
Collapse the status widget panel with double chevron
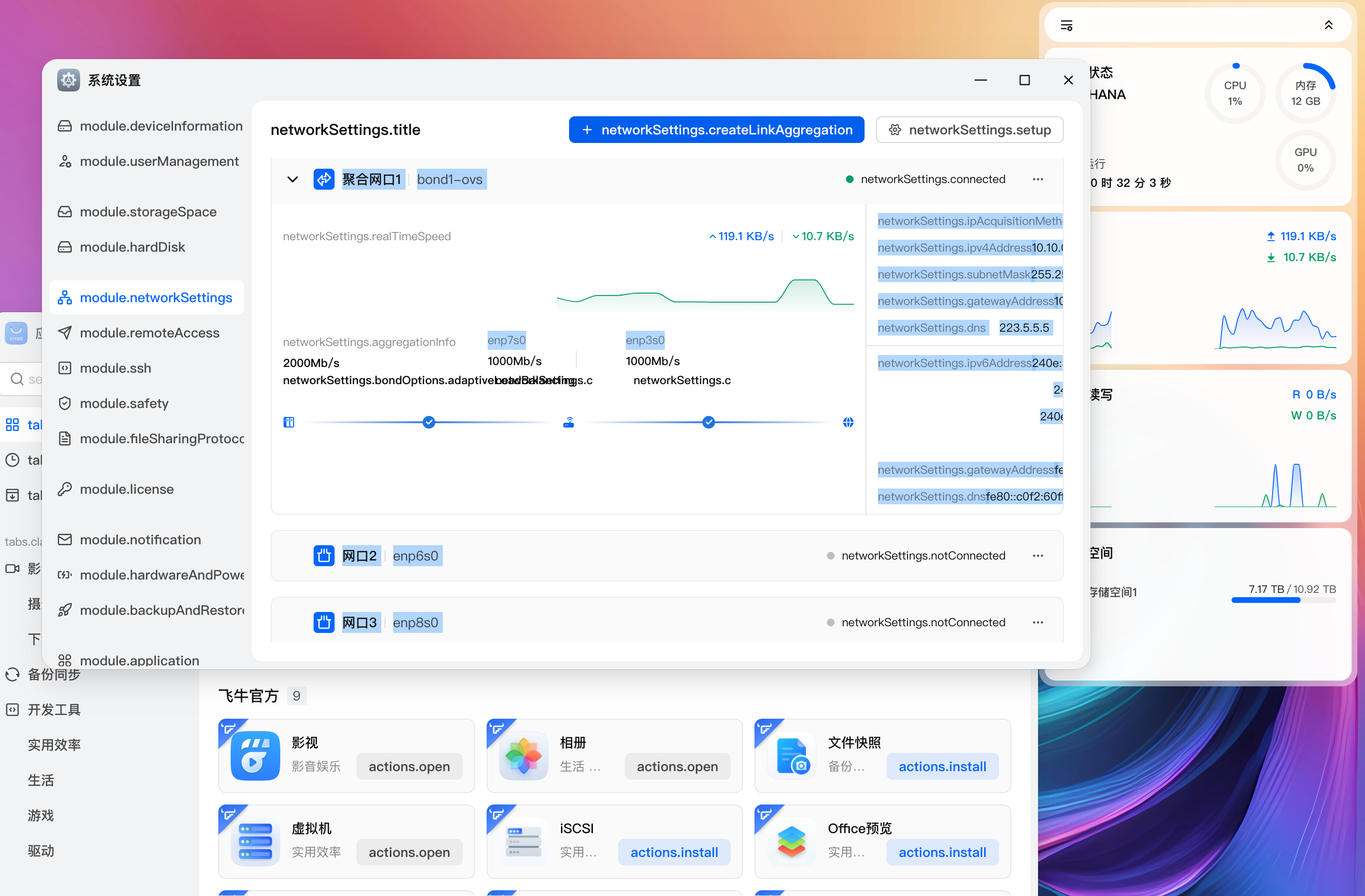pyautogui.click(x=1328, y=25)
